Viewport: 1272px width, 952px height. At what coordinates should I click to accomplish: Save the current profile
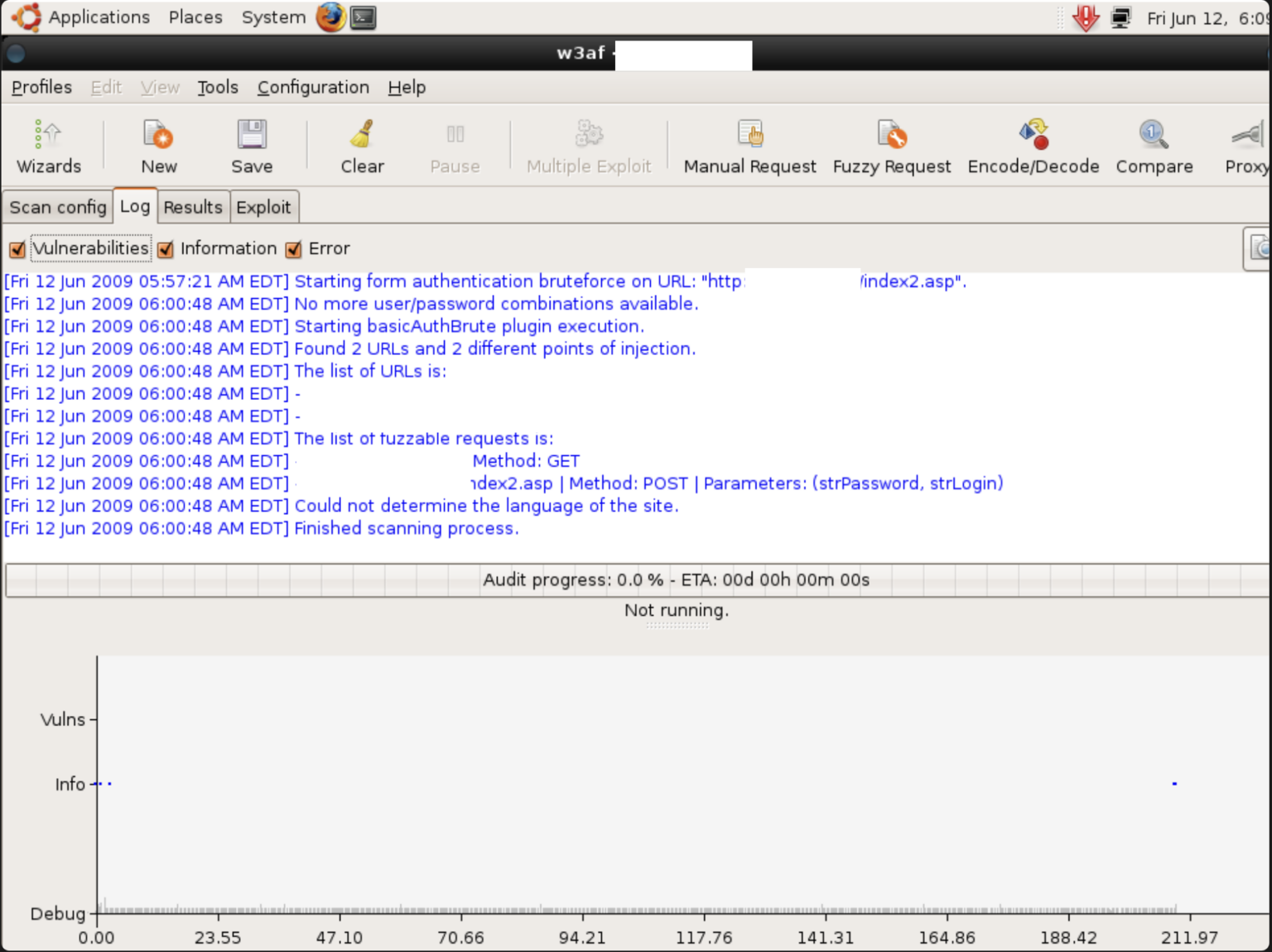pos(252,145)
